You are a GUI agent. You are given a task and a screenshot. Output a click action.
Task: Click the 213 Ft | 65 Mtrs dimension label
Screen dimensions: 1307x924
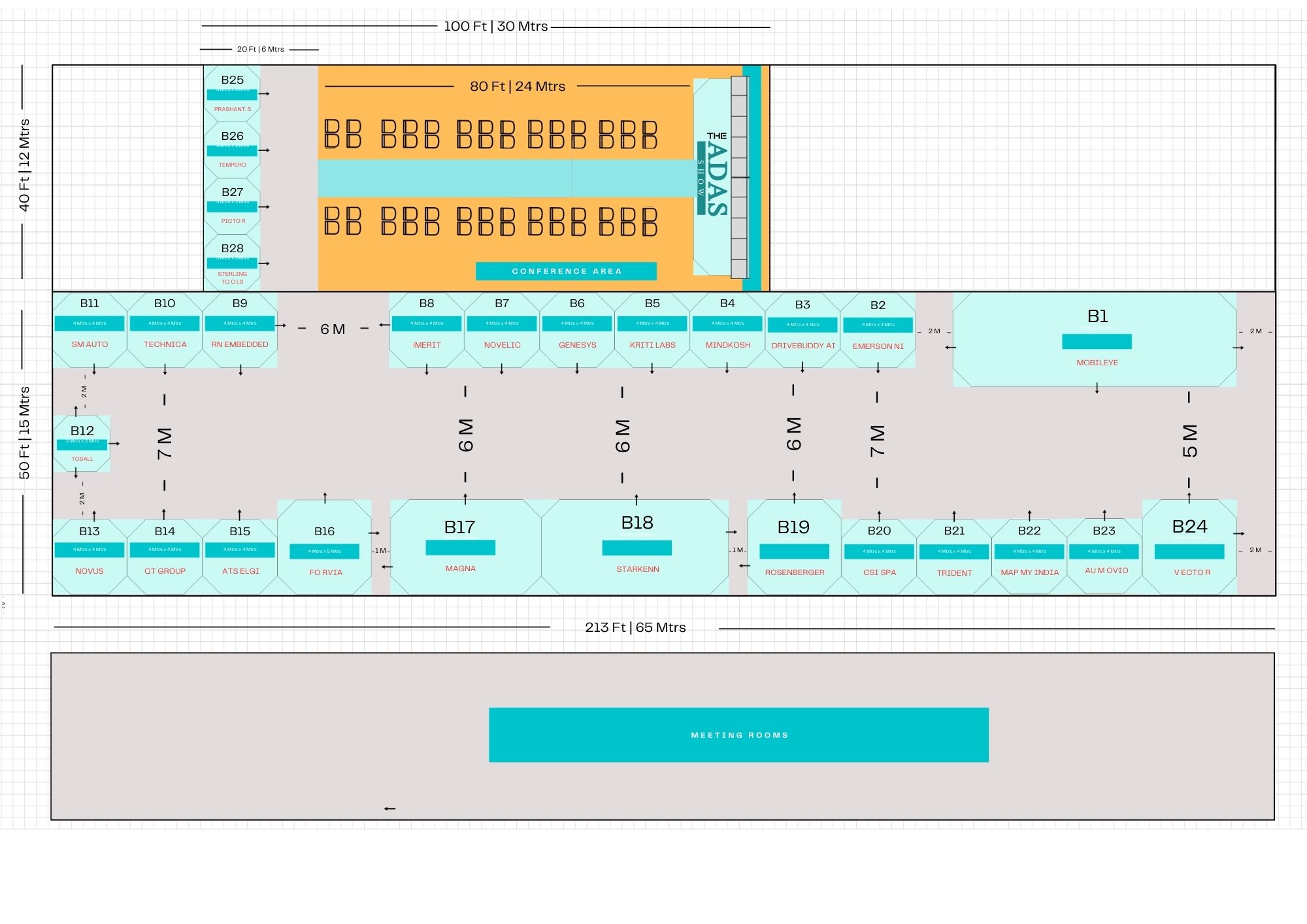point(635,627)
